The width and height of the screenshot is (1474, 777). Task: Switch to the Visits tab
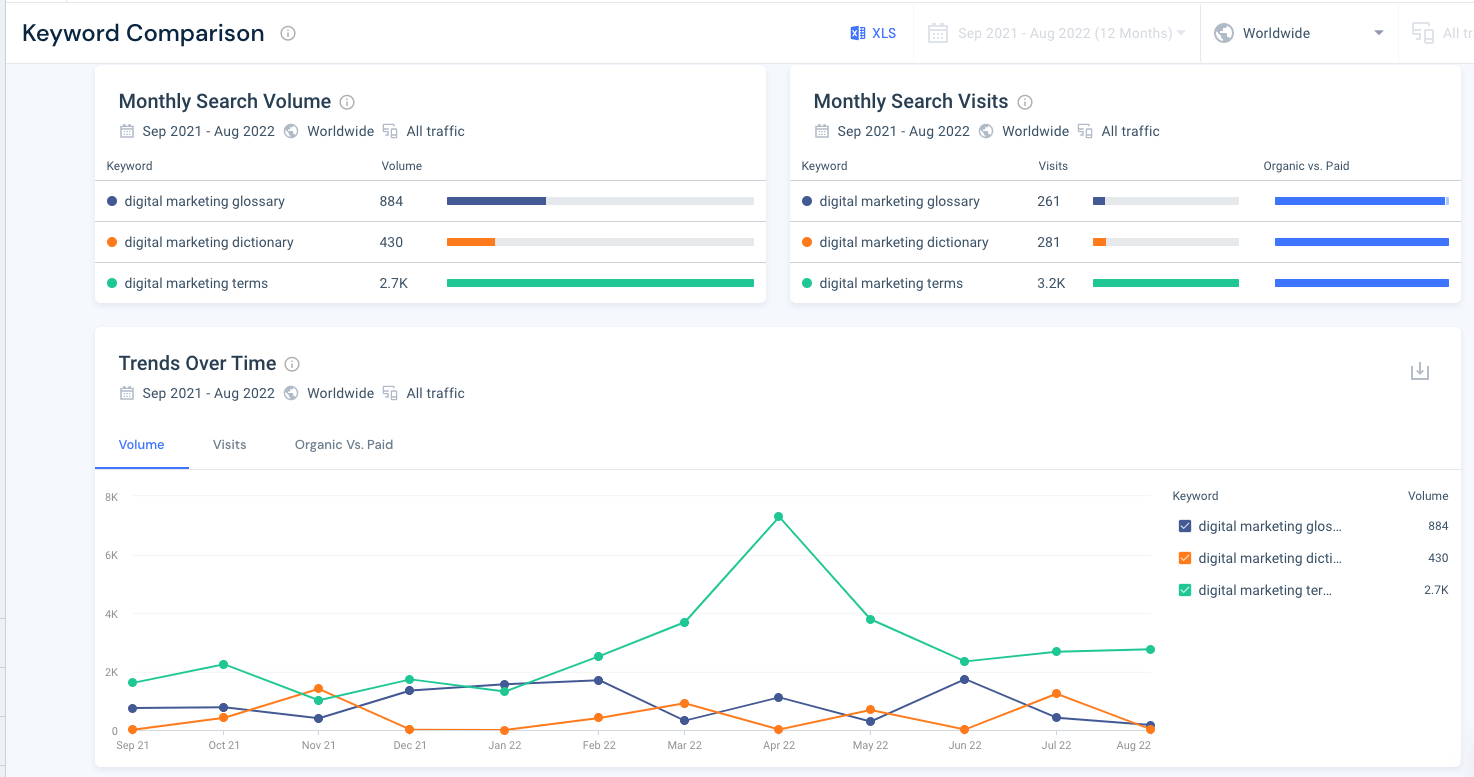229,444
